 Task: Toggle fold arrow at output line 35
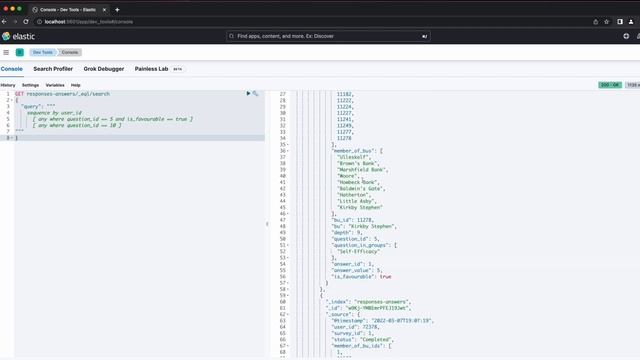click(288, 144)
